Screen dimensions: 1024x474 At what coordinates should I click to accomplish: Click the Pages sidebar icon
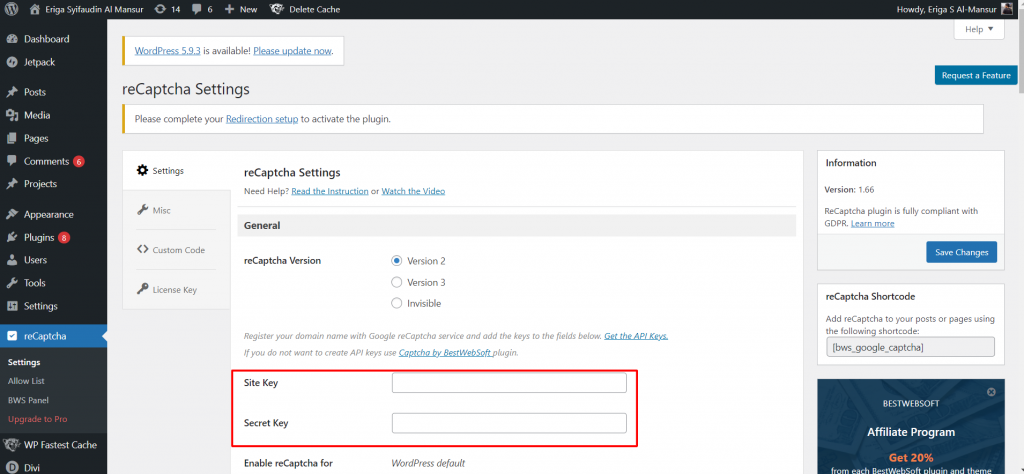click(x=12, y=138)
